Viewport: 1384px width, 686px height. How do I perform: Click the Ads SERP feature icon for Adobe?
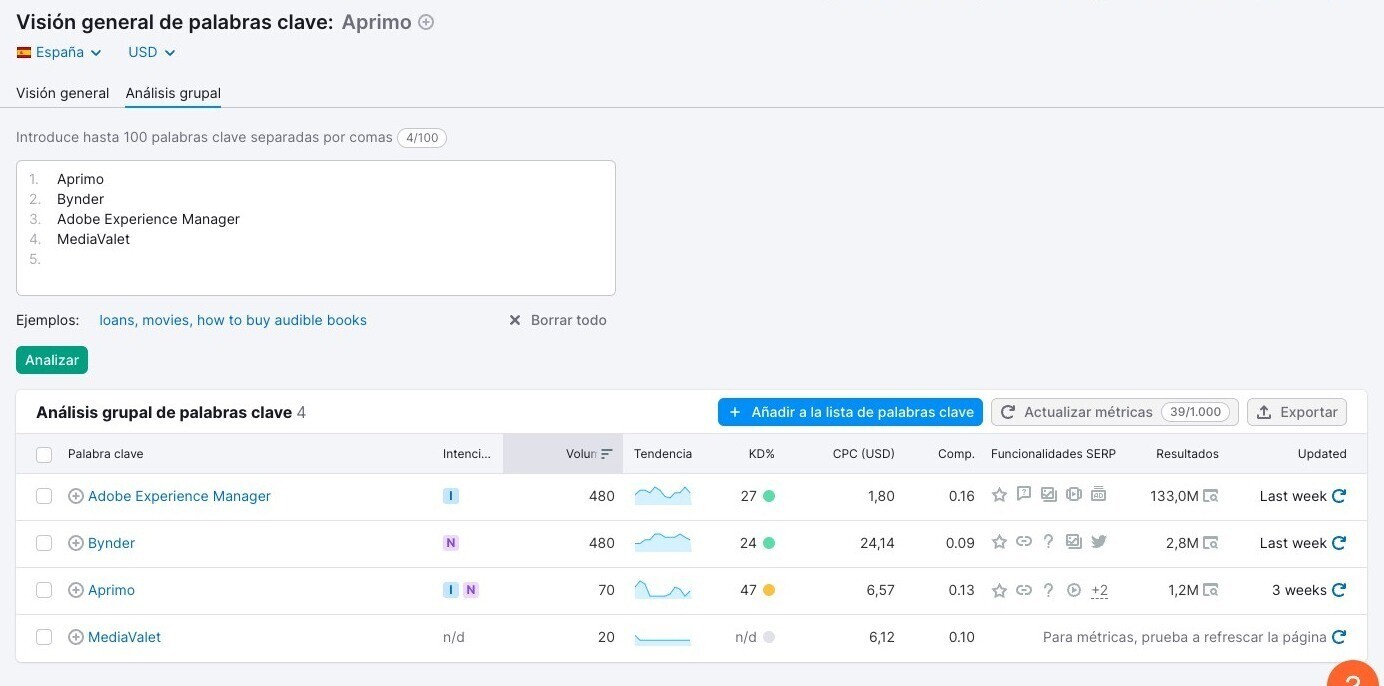click(1098, 494)
